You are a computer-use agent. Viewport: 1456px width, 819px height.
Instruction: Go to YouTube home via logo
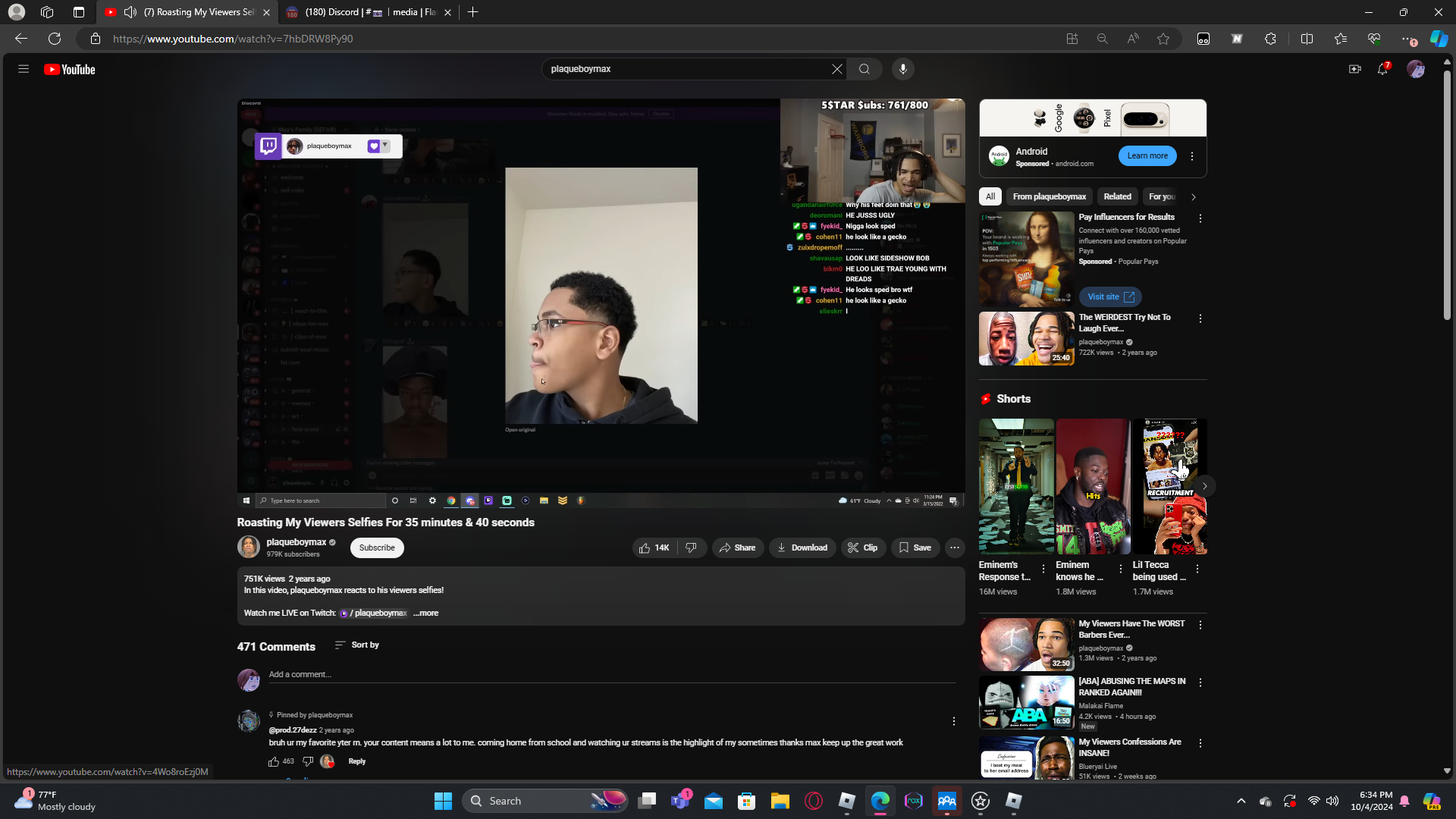click(70, 70)
